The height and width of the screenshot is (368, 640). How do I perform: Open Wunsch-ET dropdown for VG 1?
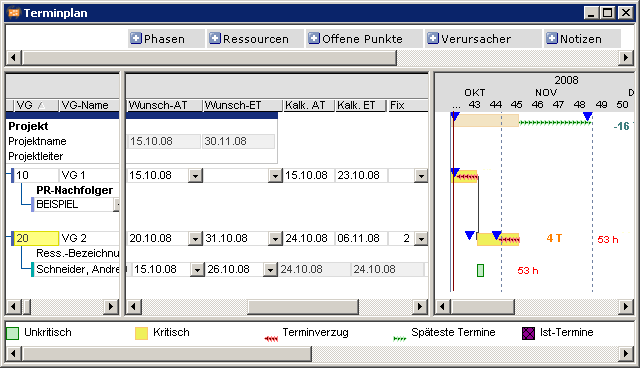tap(276, 176)
